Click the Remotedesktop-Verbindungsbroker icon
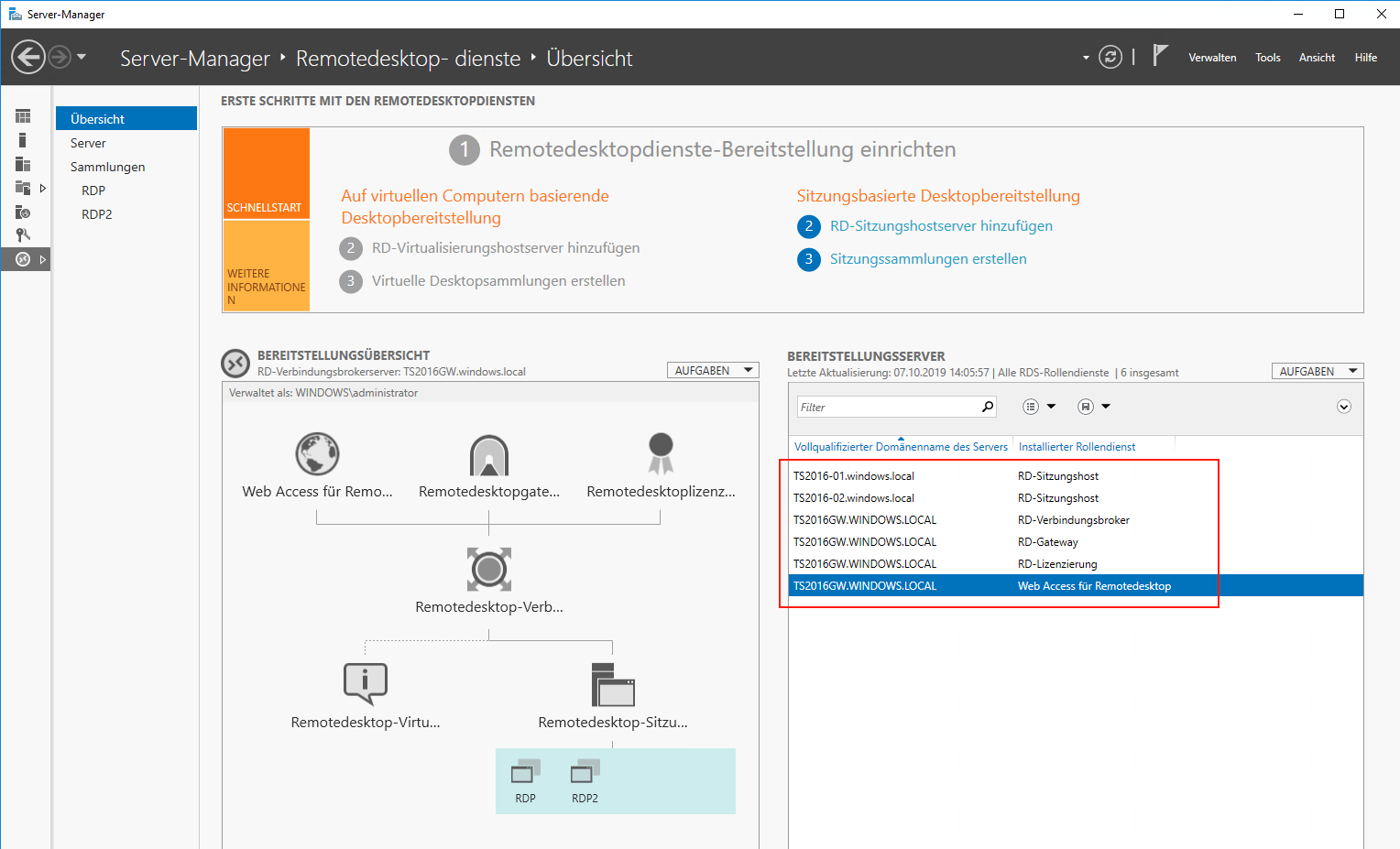 [x=488, y=570]
